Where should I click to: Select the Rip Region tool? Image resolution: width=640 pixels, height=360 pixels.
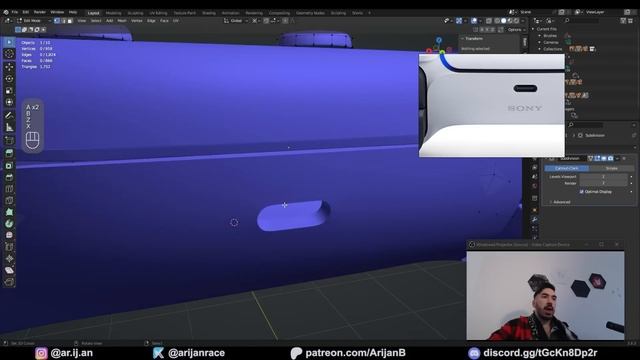(x=9, y=282)
